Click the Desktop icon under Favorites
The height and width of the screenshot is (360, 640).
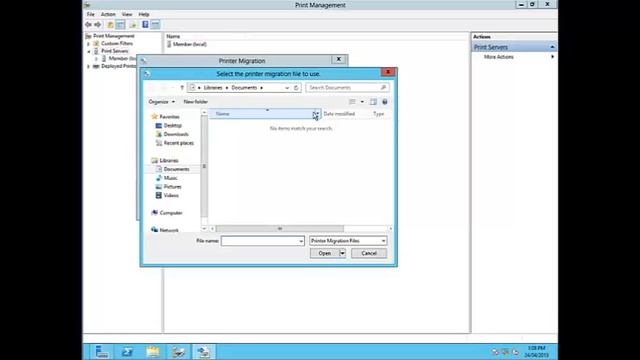[159, 125]
